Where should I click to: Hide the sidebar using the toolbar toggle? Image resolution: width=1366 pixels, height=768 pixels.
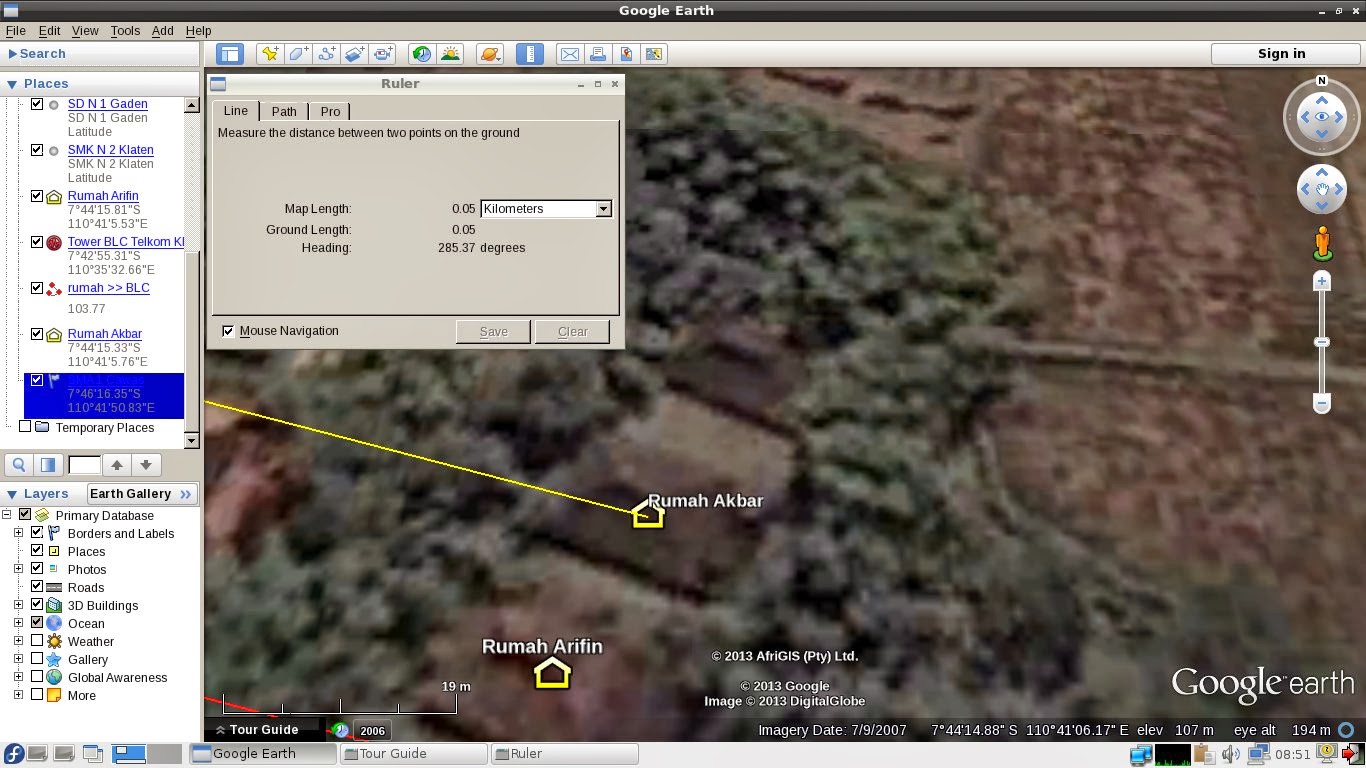(x=230, y=54)
